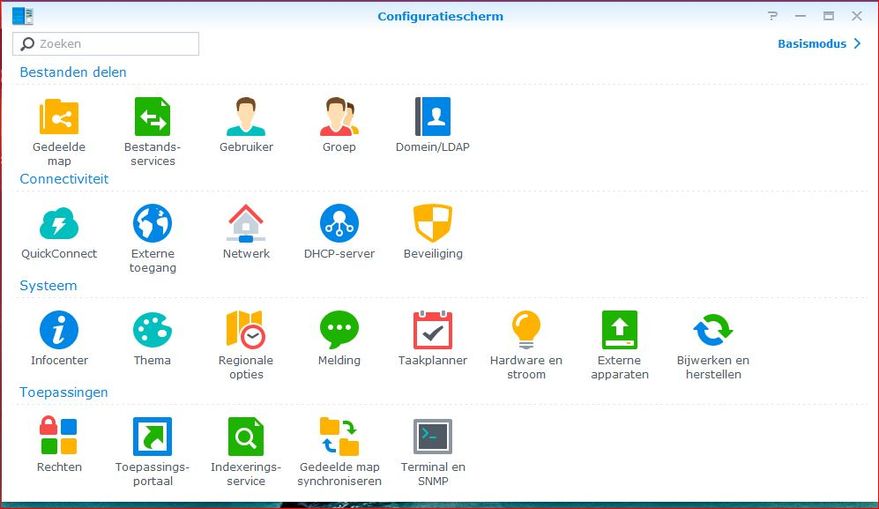Open the Thema palette icon
Screen dimensions: 879x509
152,330
